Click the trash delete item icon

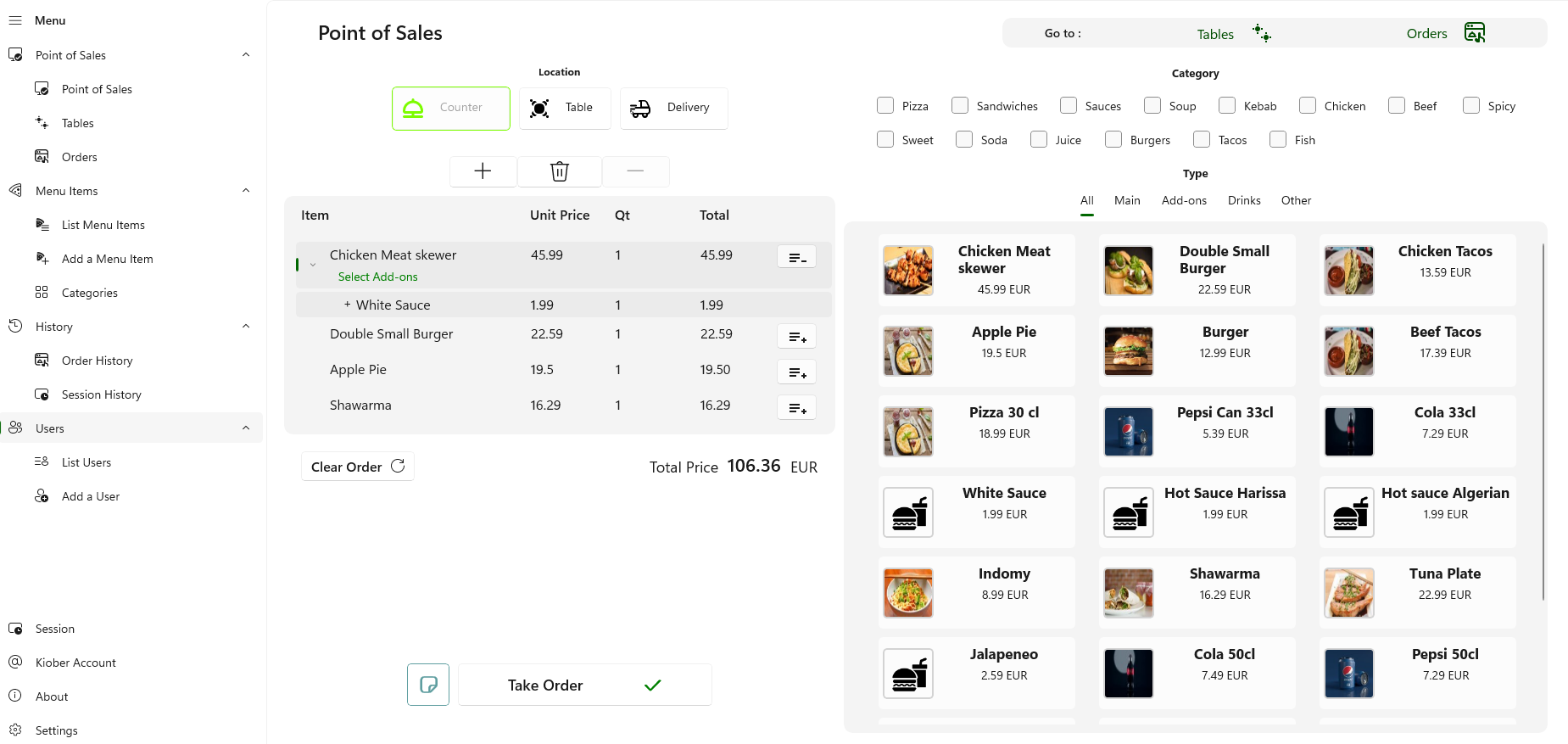(x=559, y=171)
